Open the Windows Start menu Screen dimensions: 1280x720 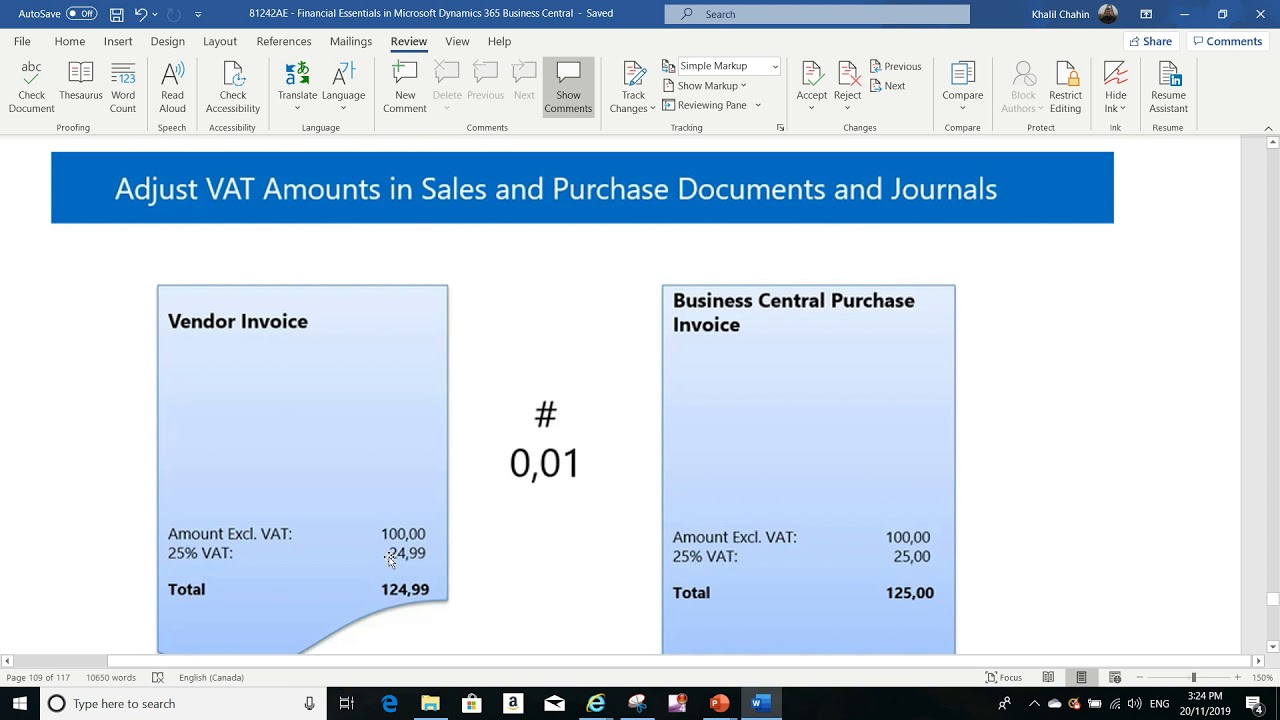coord(20,704)
